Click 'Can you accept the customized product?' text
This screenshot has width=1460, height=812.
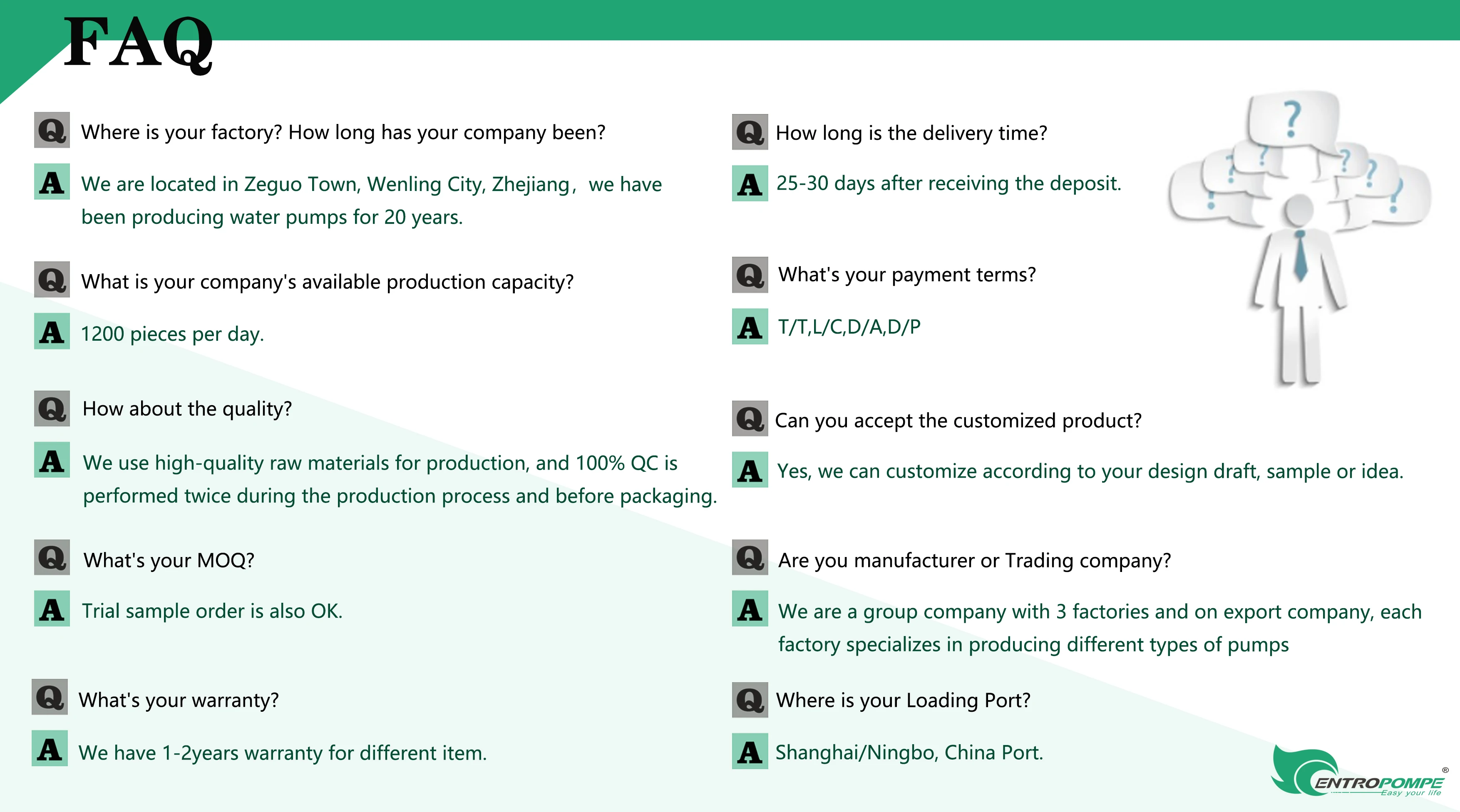pyautogui.click(x=958, y=421)
